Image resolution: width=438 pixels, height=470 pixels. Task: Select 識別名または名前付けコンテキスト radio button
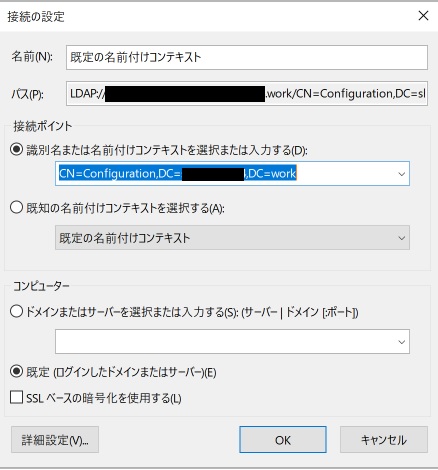click(x=16, y=150)
